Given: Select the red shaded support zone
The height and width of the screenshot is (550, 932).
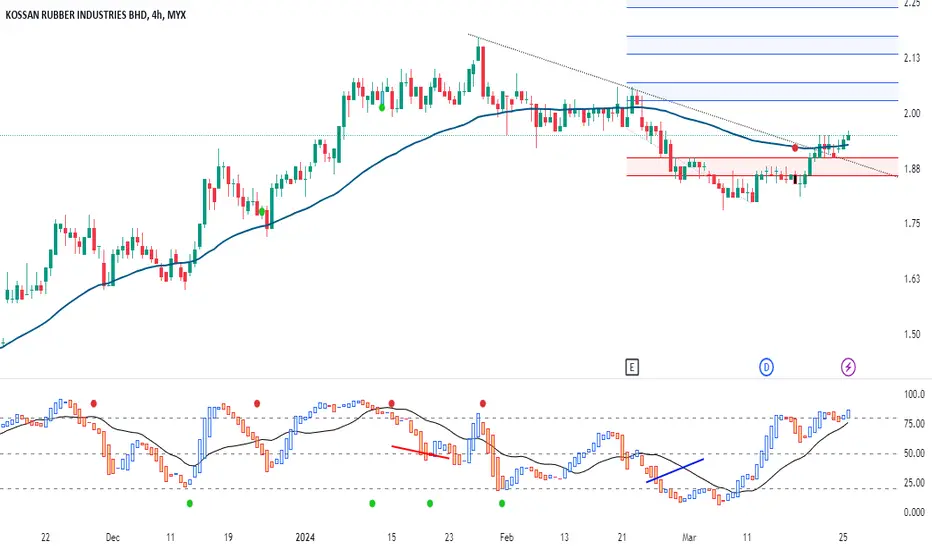Looking at the screenshot, I should (762, 166).
